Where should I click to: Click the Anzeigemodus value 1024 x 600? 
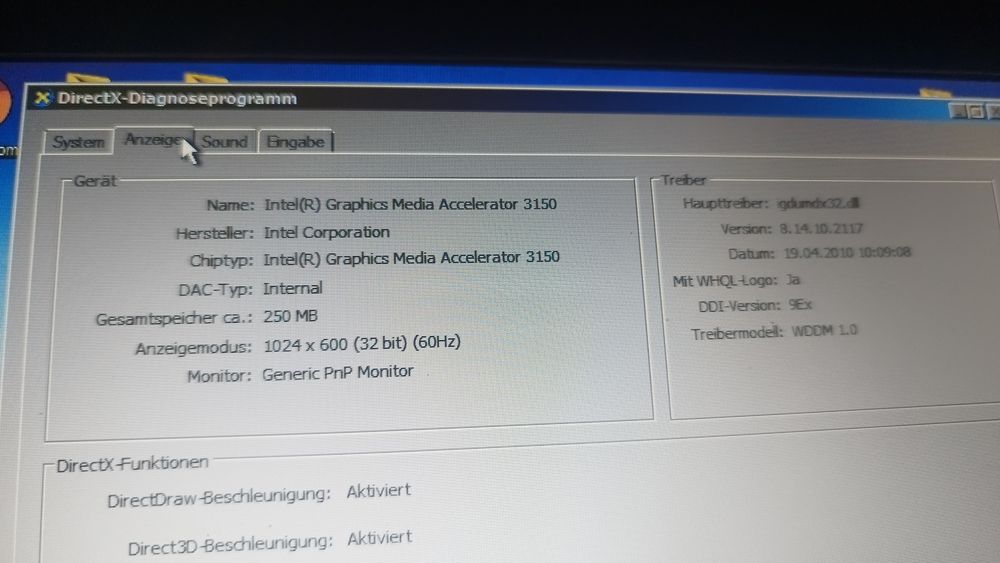coord(362,344)
